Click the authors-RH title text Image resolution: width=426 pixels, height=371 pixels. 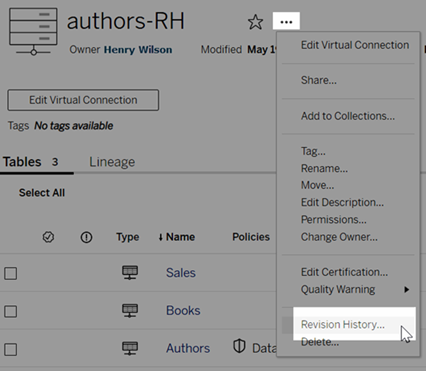tap(126, 21)
